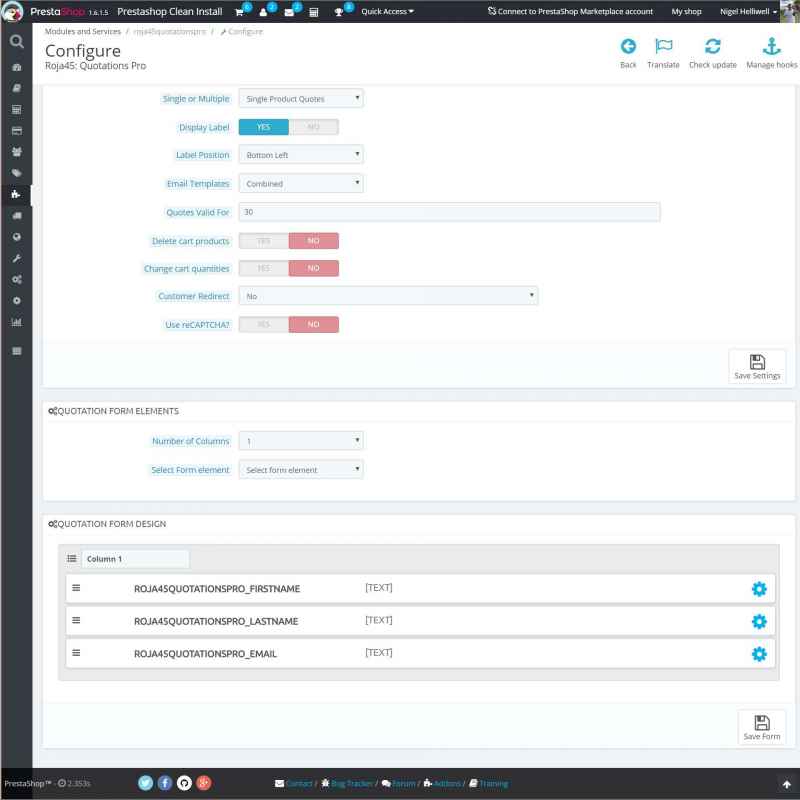Open Modules puzzle-piece icon in sidebar
Image resolution: width=800 pixels, height=800 pixels.
point(16,194)
